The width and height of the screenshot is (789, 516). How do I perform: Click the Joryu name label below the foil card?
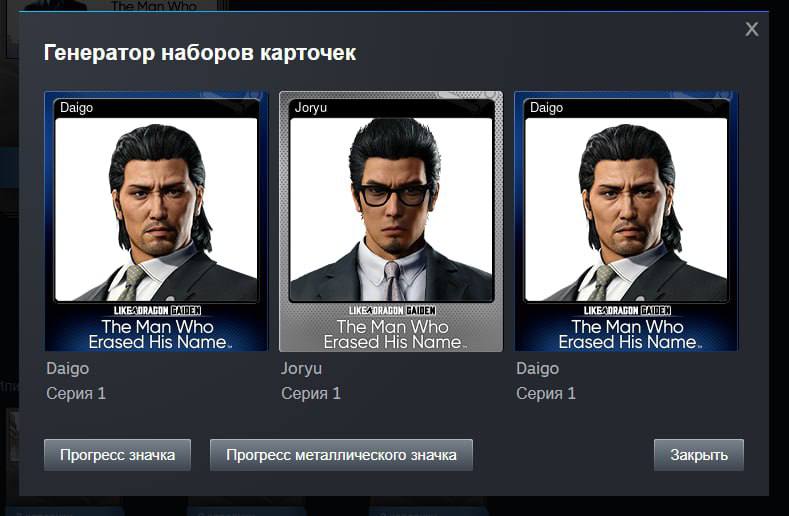coord(301,368)
